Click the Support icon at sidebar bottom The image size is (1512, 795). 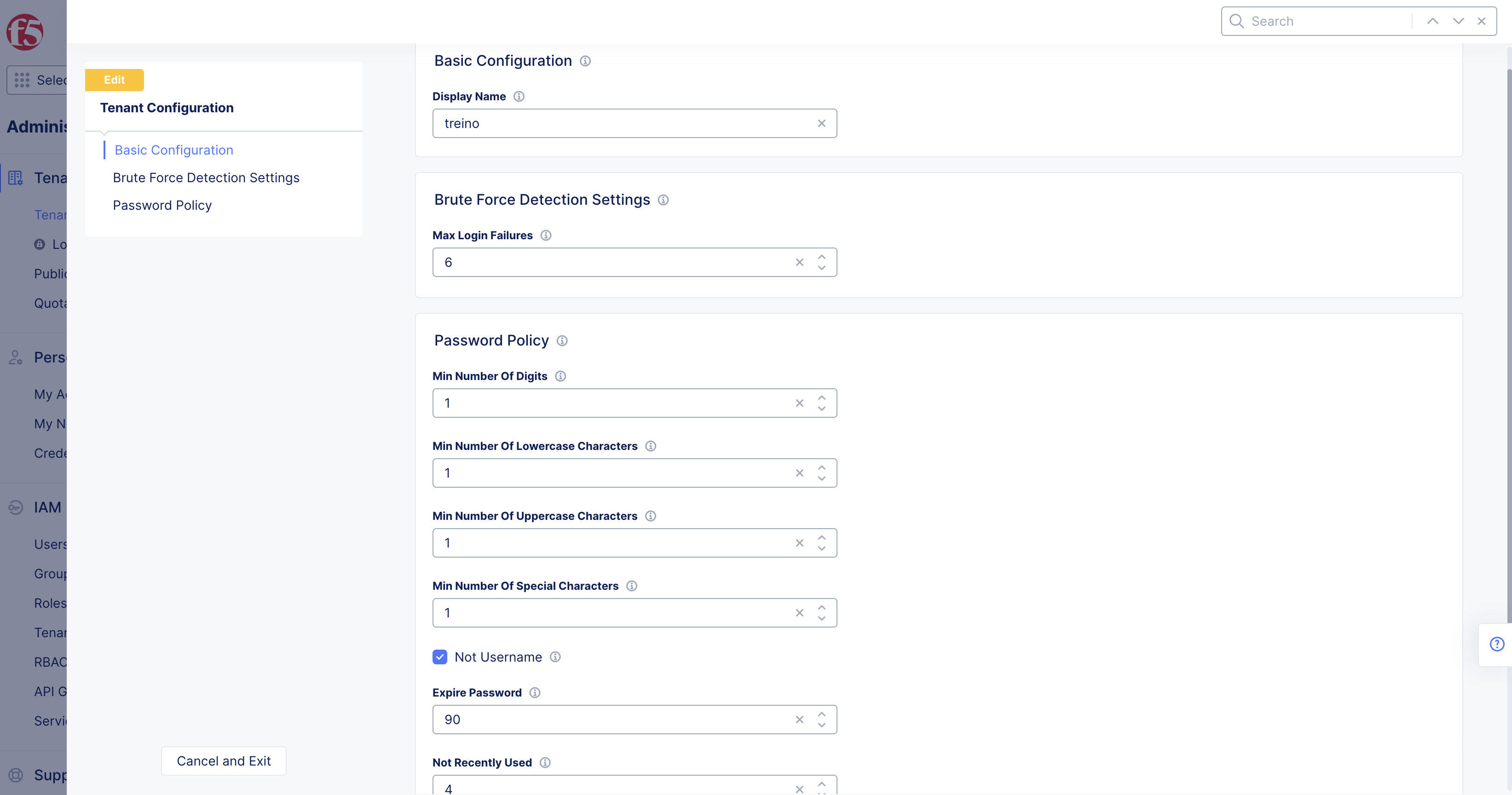(15, 775)
